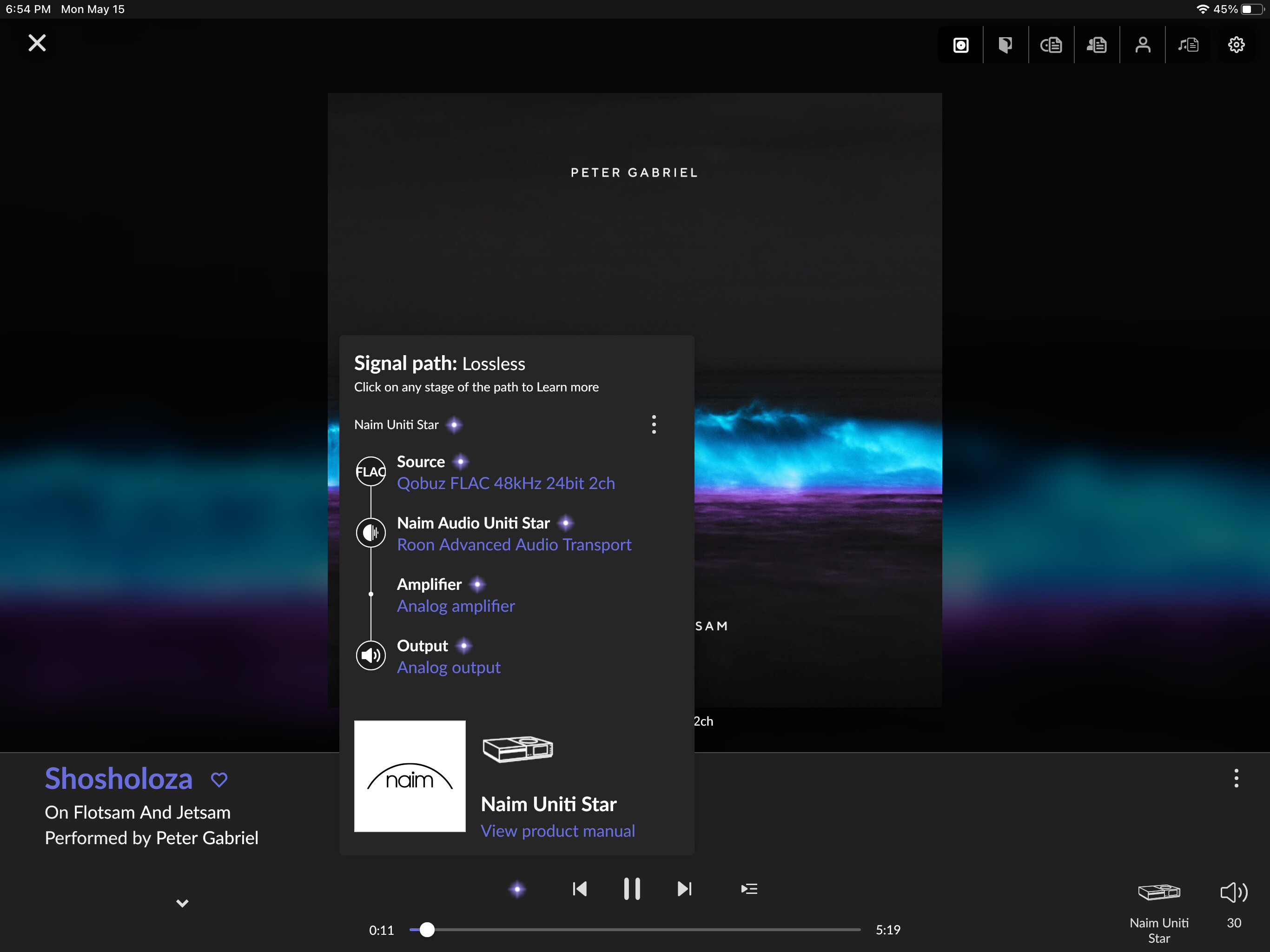Click Performed by Peter Gabriel text
1270x952 pixels.
[152, 838]
